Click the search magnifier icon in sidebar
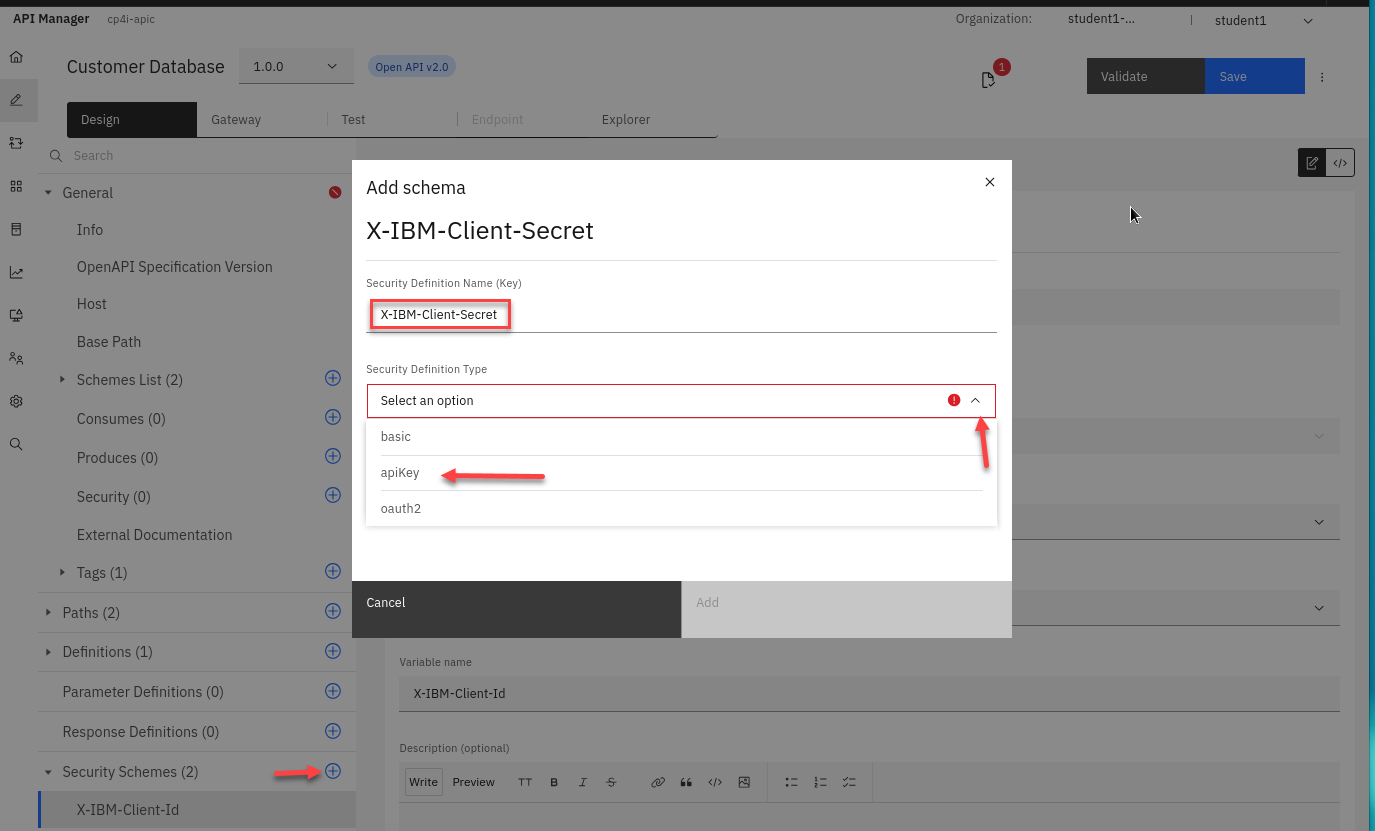This screenshot has width=1375, height=831. [x=16, y=444]
